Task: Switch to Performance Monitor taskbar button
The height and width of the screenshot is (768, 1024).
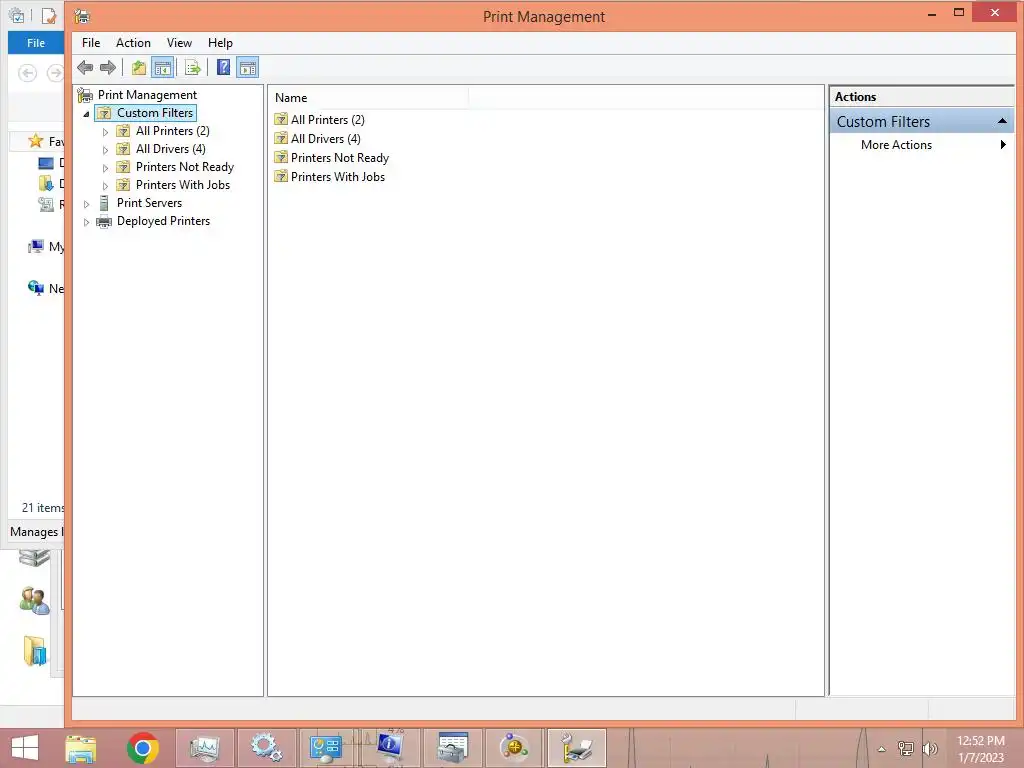Action: coord(204,748)
